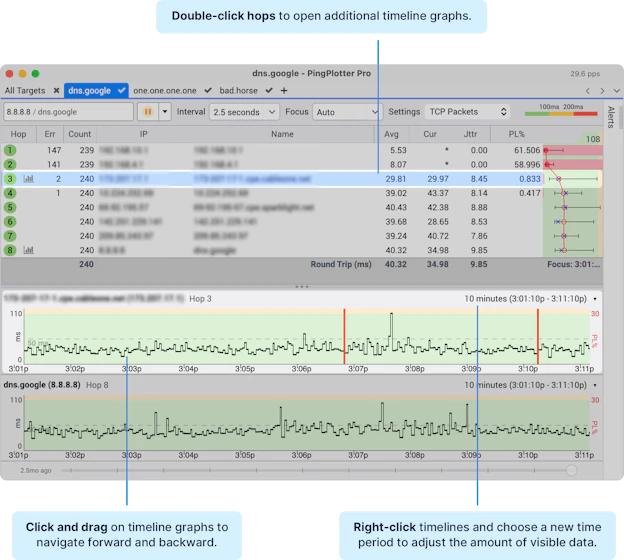624x560 pixels.
Task: Open the TCP Packets settings selector
Action: point(468,112)
